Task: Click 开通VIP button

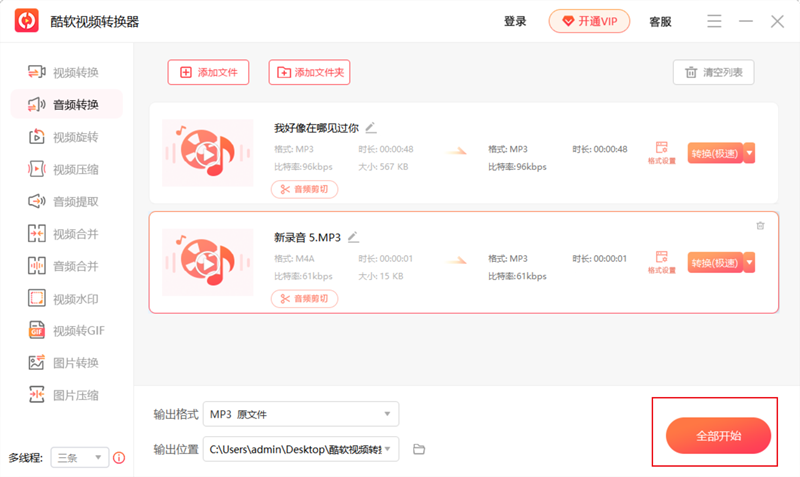Action: (x=589, y=21)
